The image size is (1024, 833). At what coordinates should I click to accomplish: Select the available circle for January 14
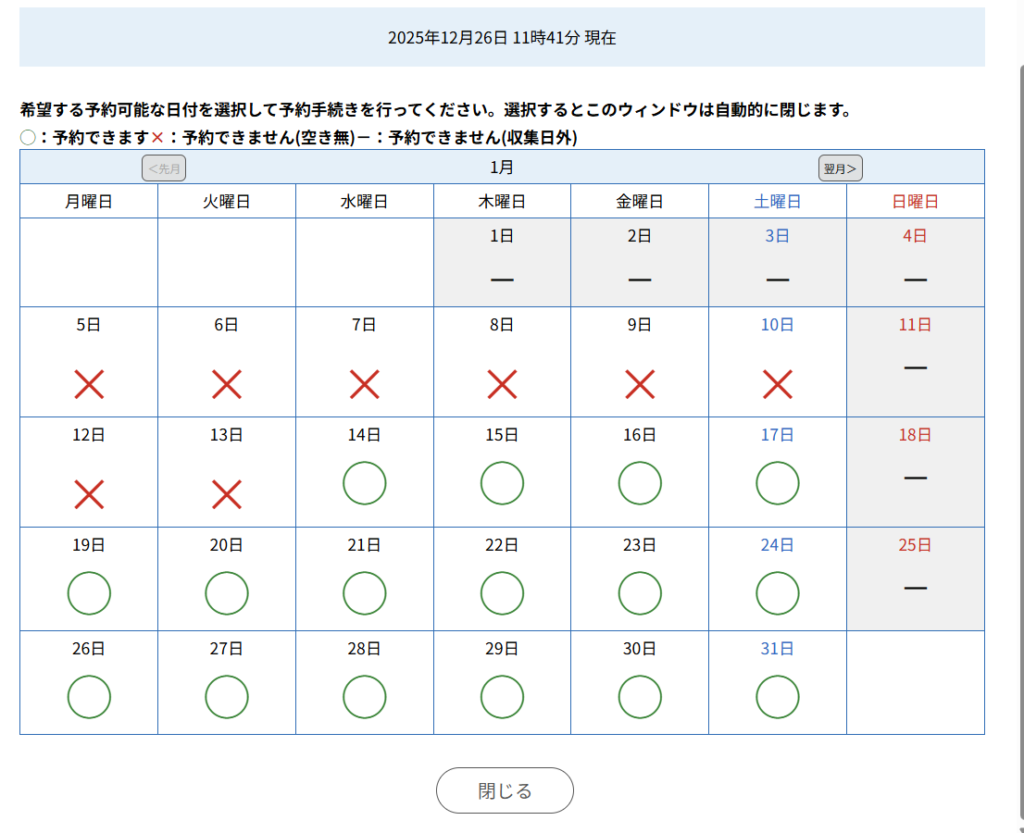364,483
